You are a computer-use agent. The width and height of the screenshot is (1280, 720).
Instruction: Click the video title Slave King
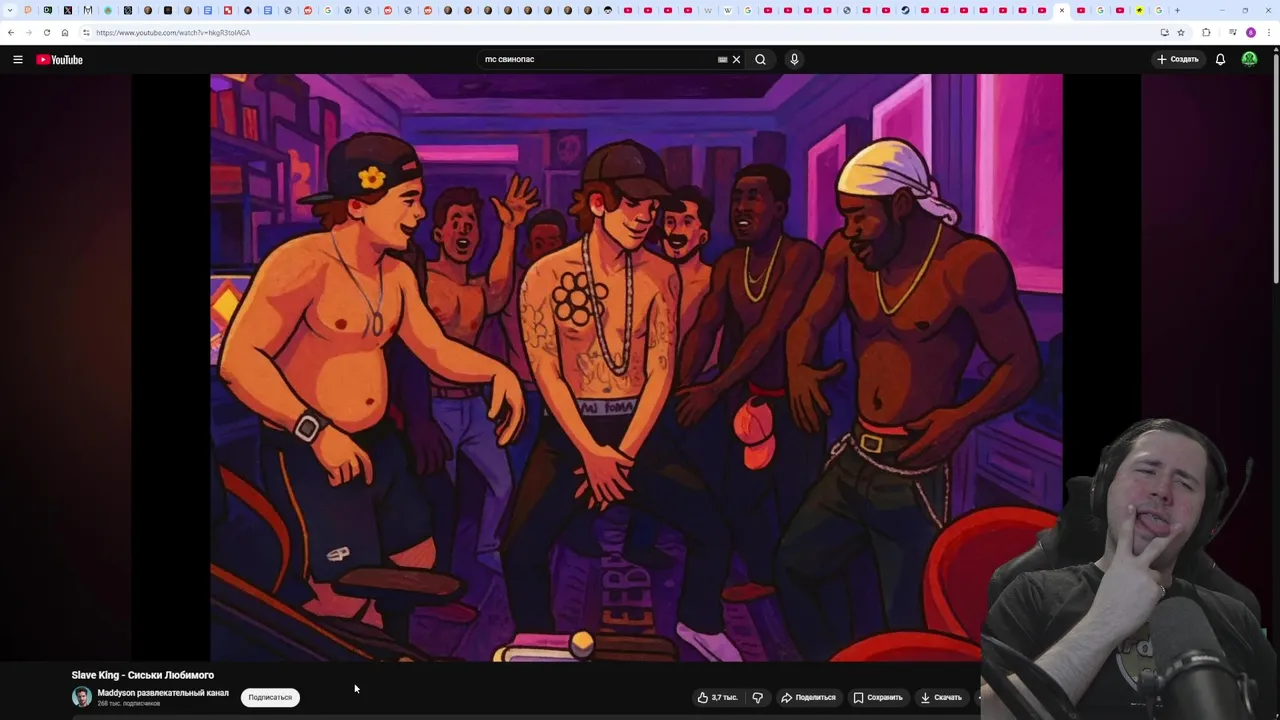point(142,675)
